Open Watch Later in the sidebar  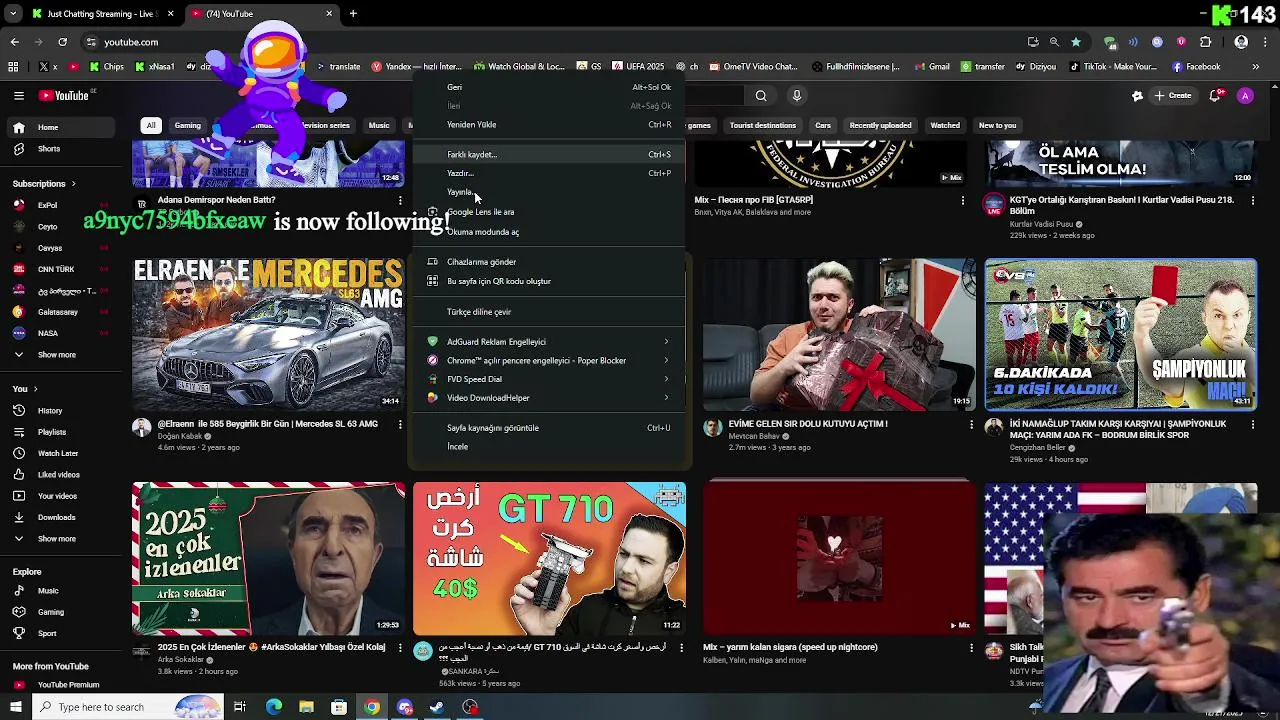click(x=64, y=453)
